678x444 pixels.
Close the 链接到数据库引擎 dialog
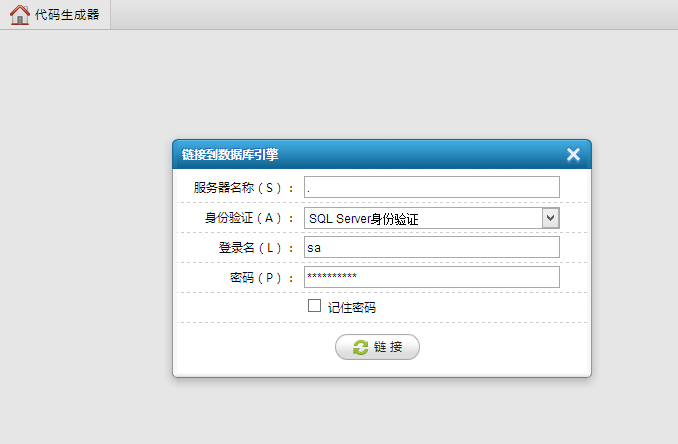[x=573, y=154]
